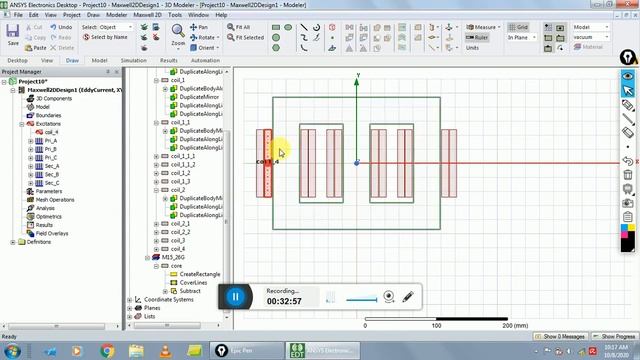
Task: Select coil_4 under Excitations
Action: click(x=51, y=132)
